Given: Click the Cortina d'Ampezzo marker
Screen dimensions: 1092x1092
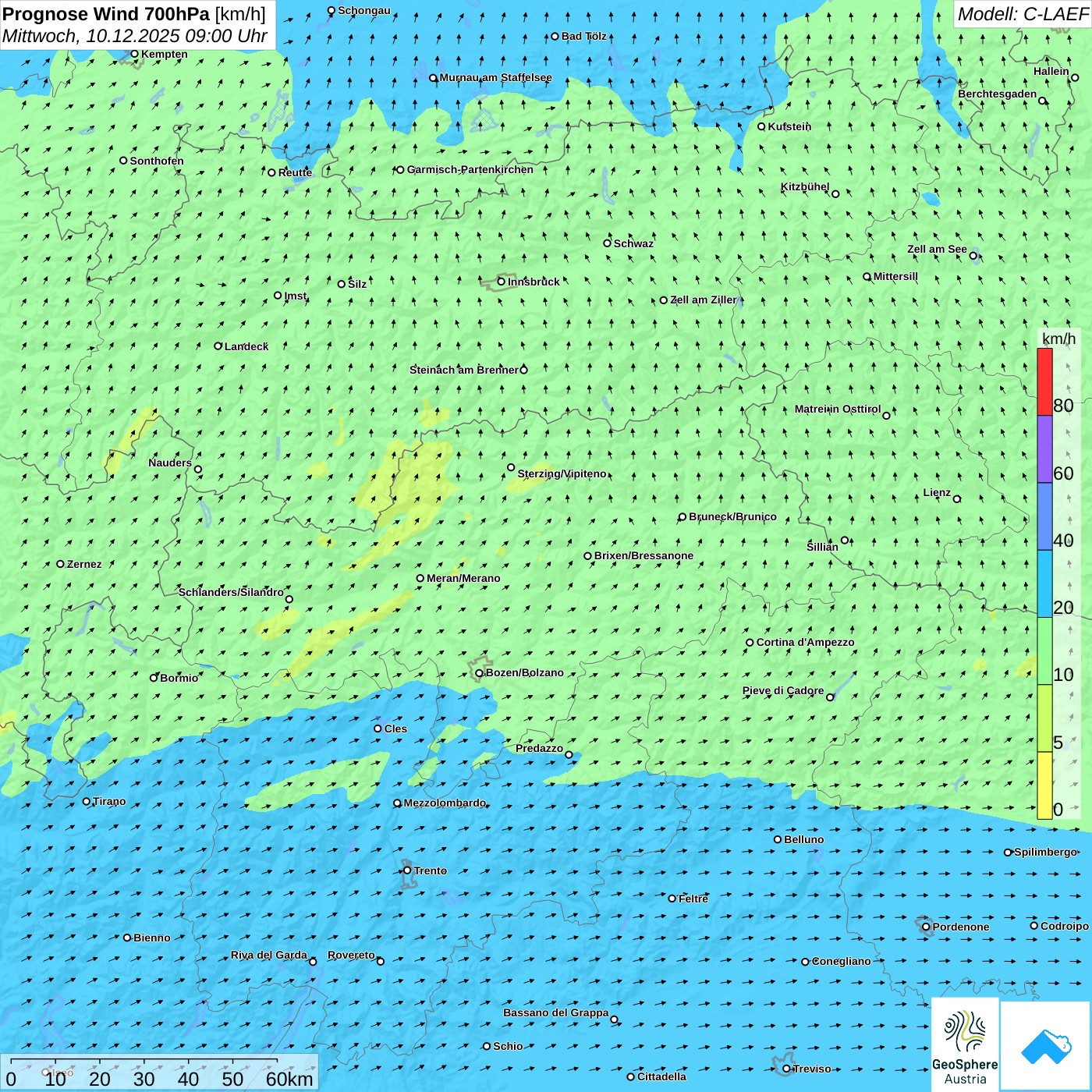Looking at the screenshot, I should (x=750, y=643).
